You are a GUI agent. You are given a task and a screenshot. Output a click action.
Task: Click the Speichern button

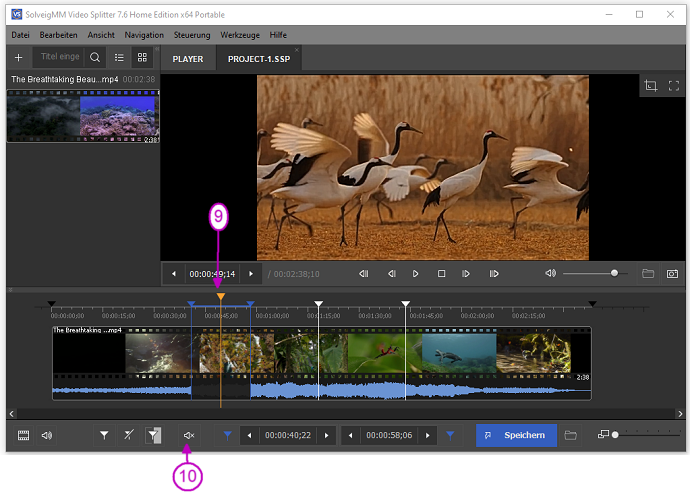(x=516, y=435)
